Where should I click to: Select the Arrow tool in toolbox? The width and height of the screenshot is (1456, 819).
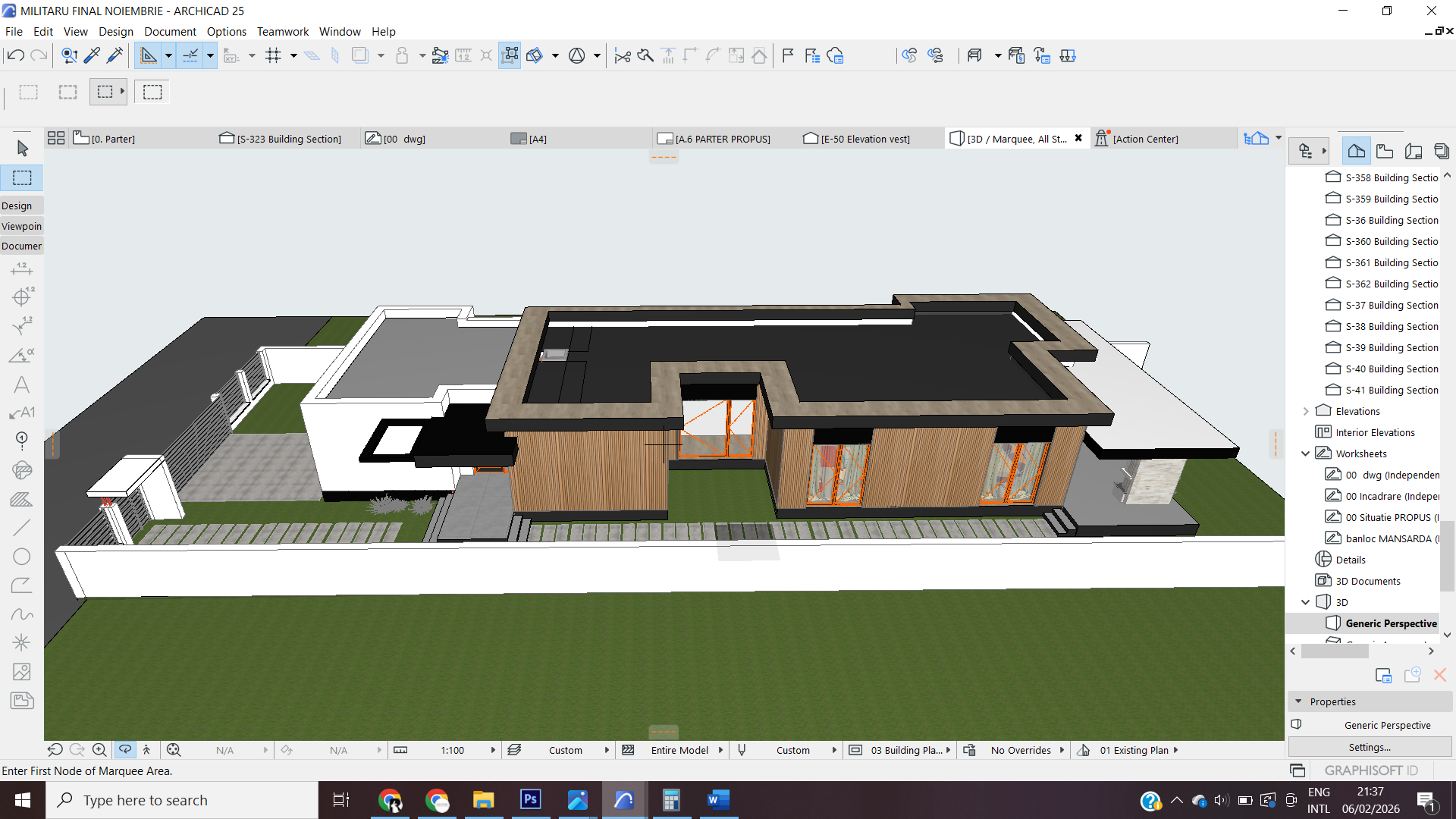(x=22, y=149)
